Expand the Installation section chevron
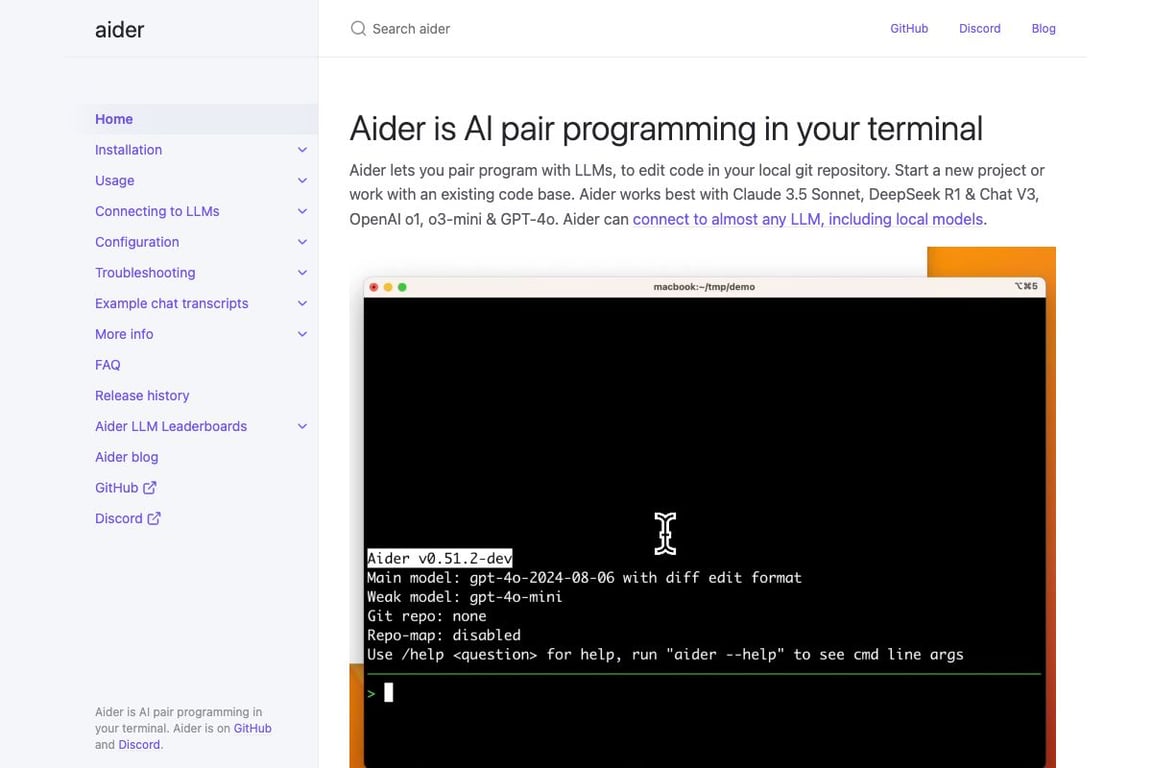 coord(302,150)
